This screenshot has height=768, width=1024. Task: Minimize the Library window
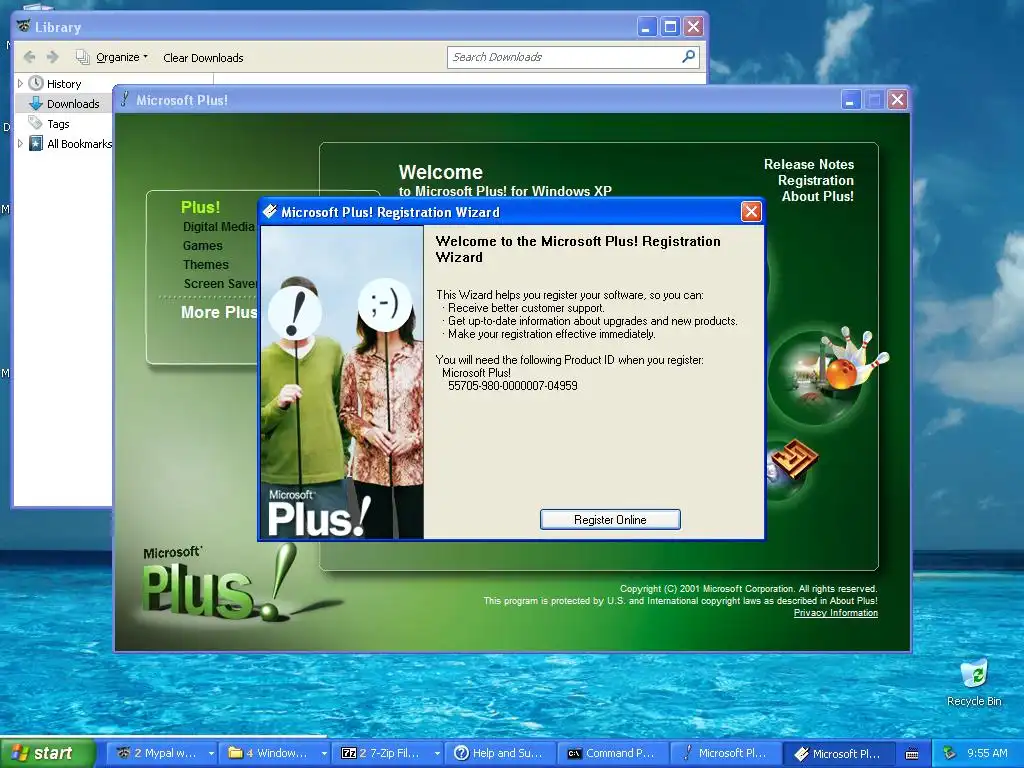pyautogui.click(x=646, y=27)
